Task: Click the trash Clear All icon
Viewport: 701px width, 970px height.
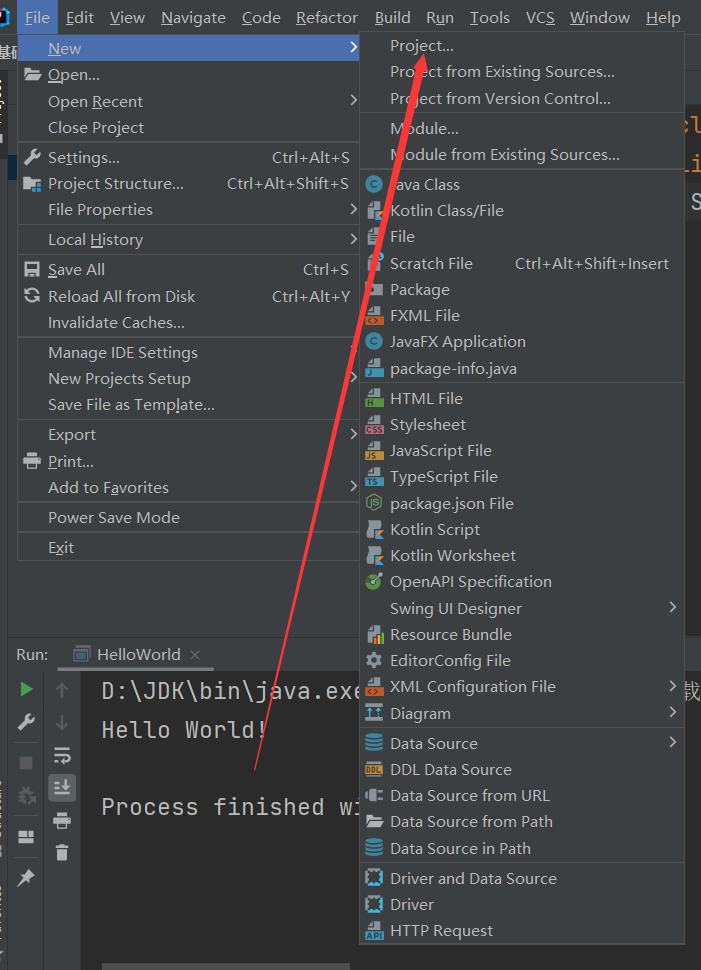Action: (x=62, y=852)
